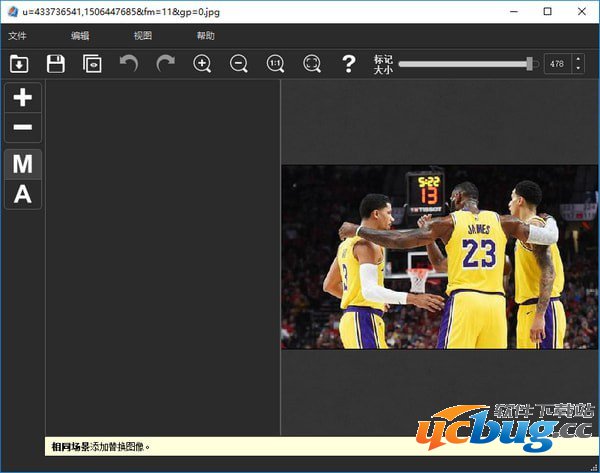Fit image to window with zoom icon
The image size is (600, 473).
click(312, 64)
